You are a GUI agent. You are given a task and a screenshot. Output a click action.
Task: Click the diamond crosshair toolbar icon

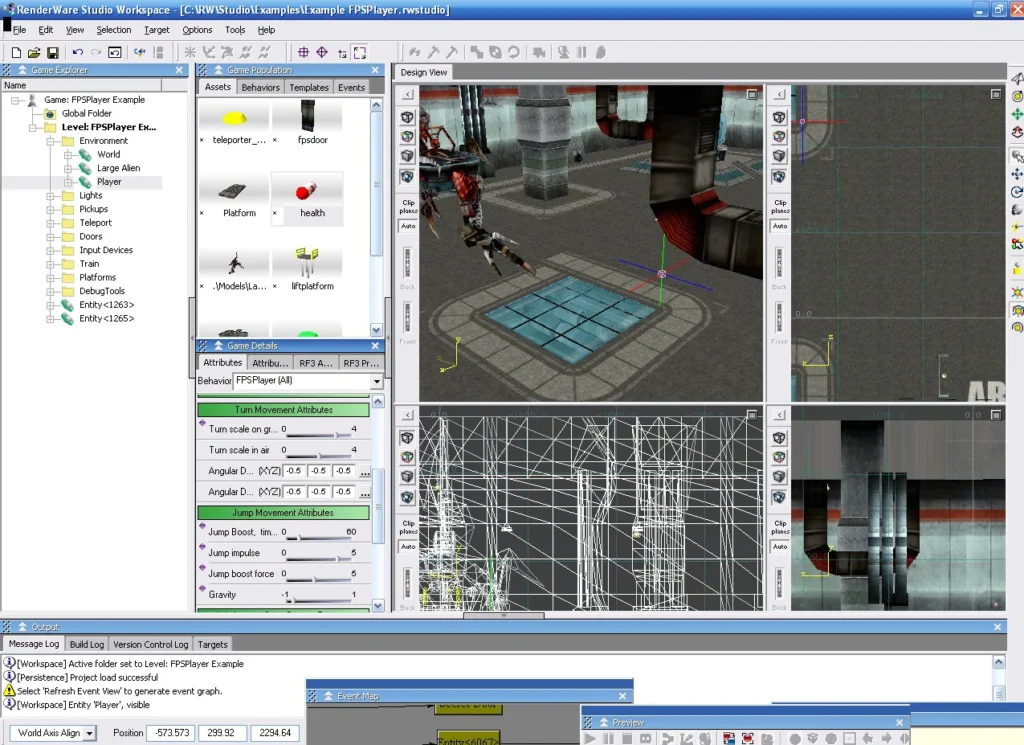(x=322, y=52)
